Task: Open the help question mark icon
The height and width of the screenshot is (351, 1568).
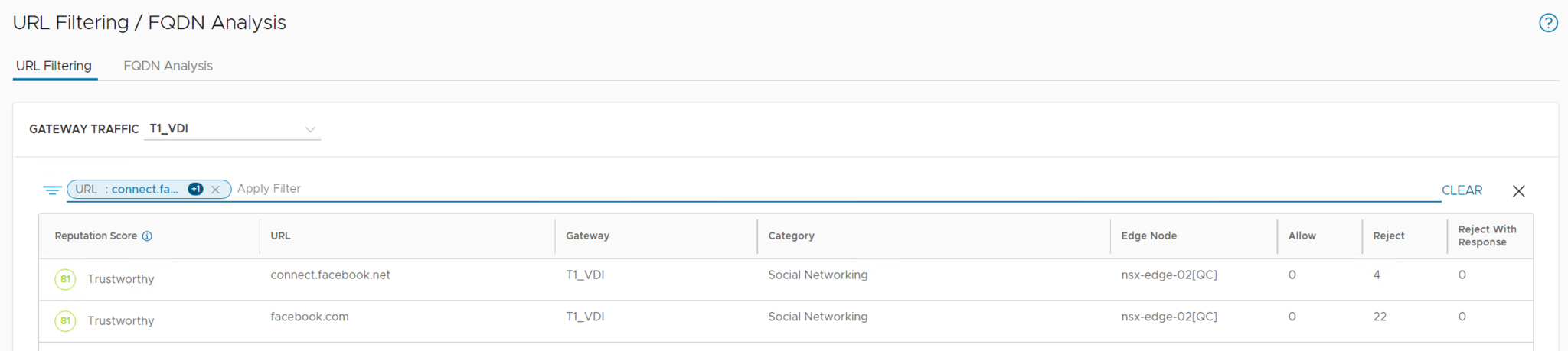Action: click(x=1547, y=23)
